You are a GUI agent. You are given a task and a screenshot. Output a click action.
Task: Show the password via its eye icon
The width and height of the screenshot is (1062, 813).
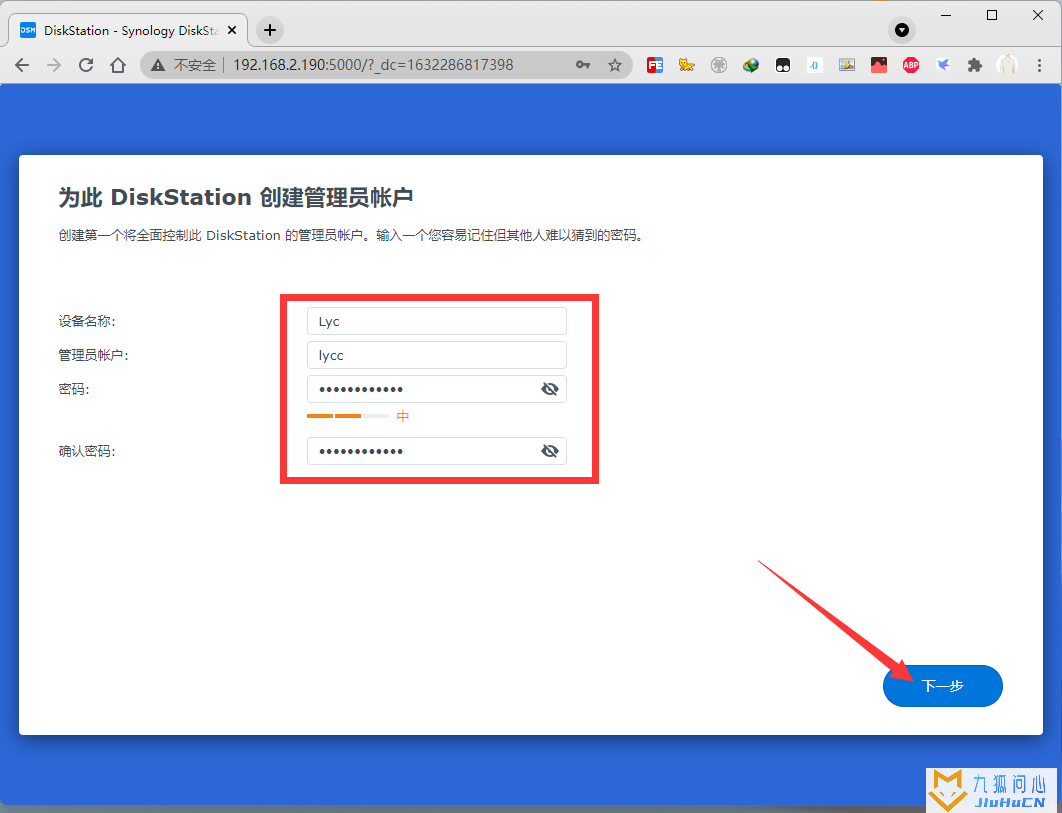(x=549, y=389)
